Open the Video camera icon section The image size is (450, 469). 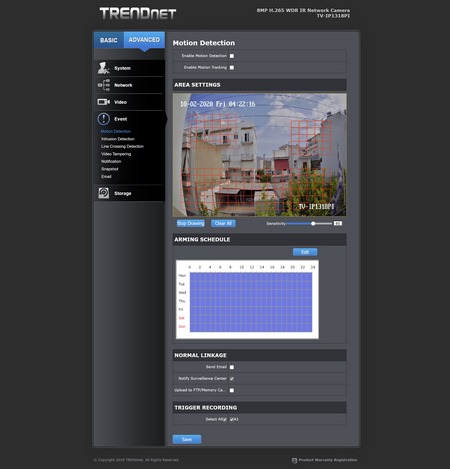(103, 102)
